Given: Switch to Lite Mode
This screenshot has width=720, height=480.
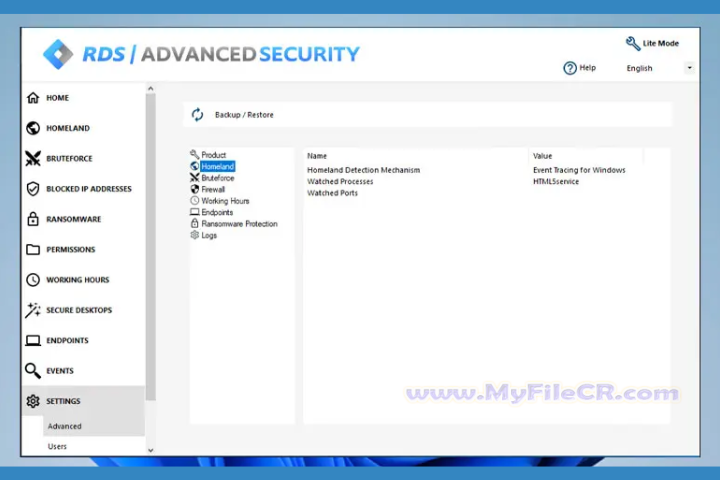Looking at the screenshot, I should point(660,43).
